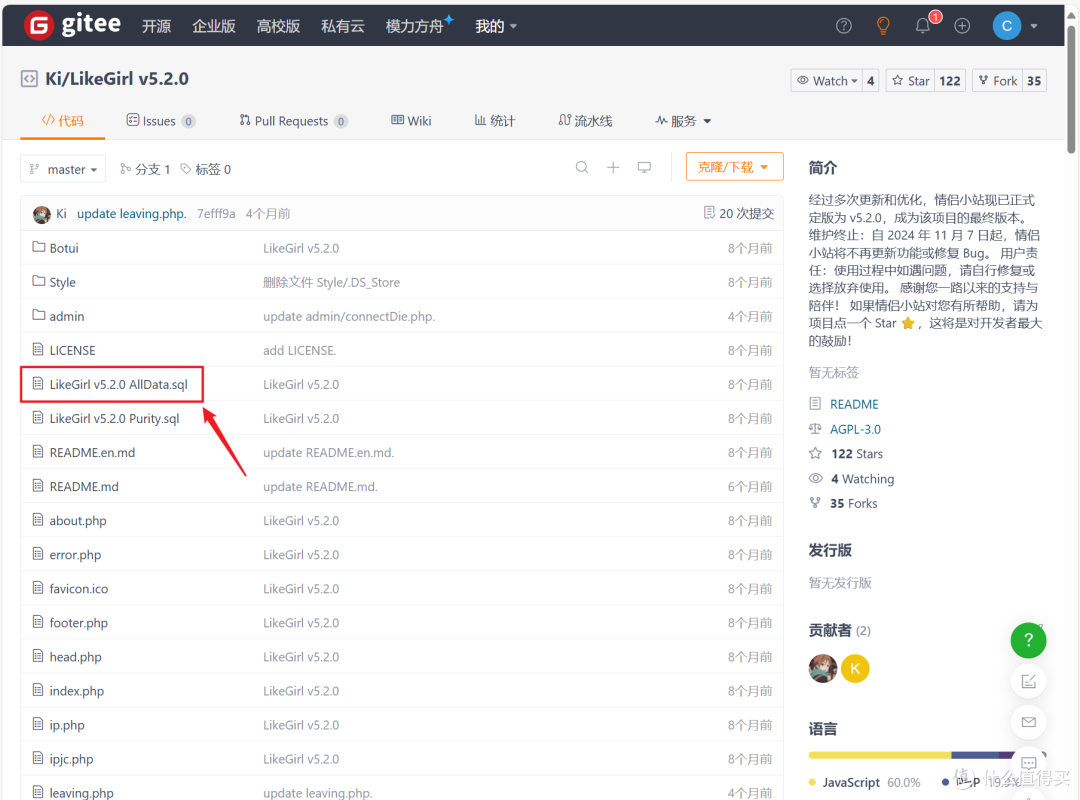
Task: Open the update leaving.php commit message
Action: (132, 214)
